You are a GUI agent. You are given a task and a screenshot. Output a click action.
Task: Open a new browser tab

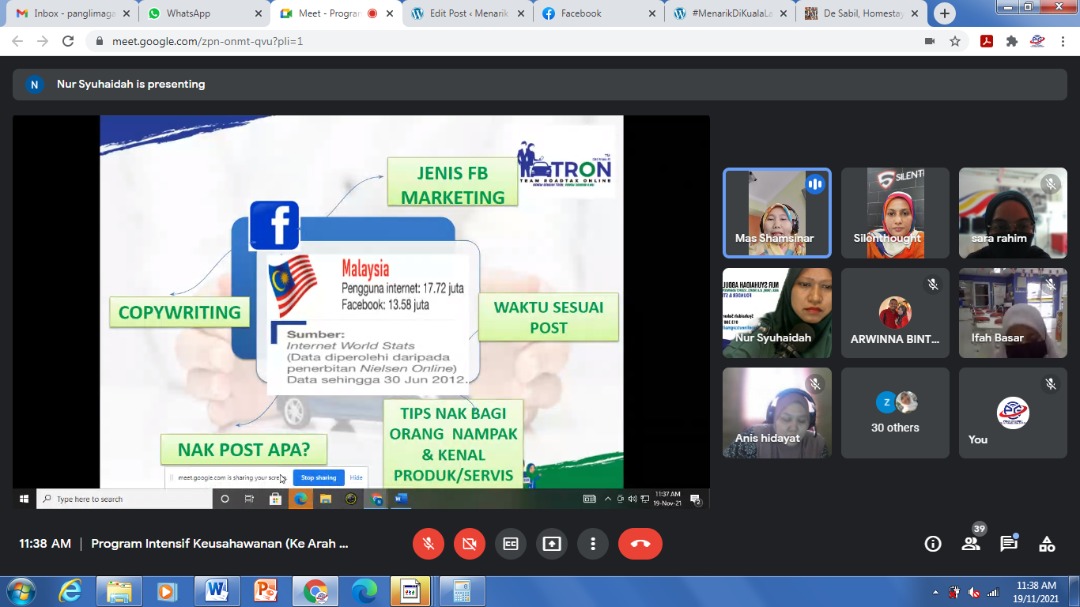coord(945,14)
